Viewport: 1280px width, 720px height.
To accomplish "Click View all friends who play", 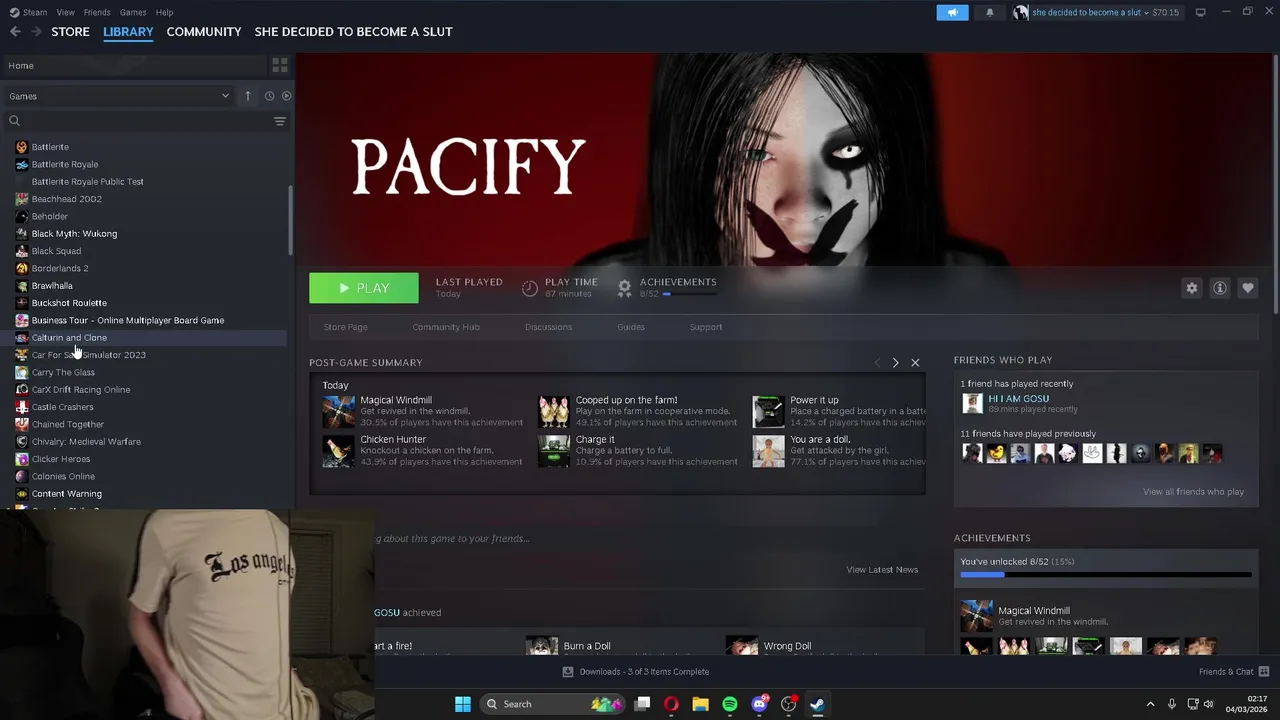I will (x=1193, y=492).
